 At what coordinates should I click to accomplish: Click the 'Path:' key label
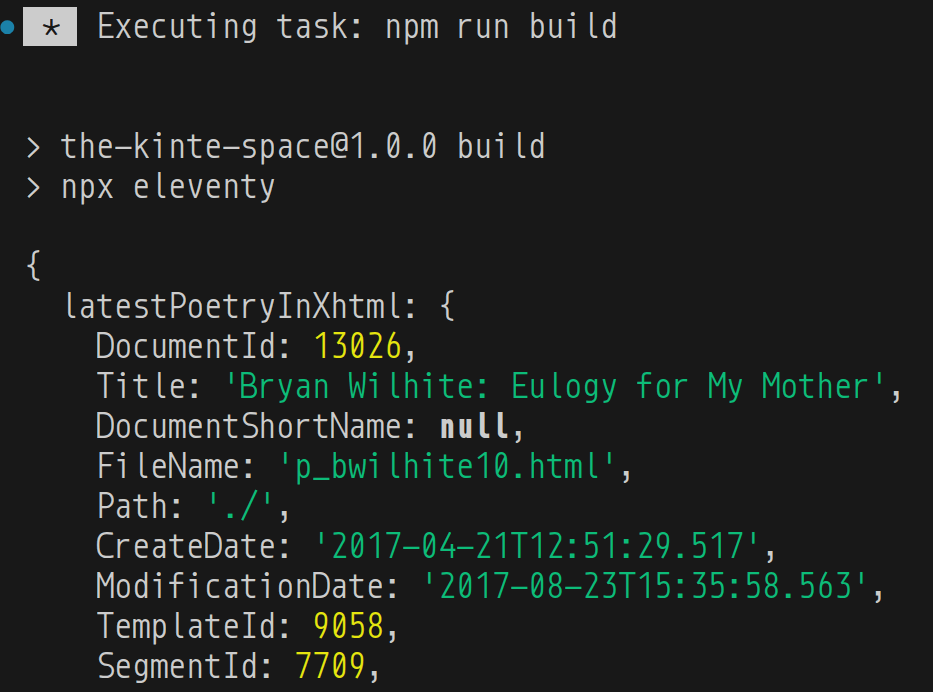click(x=140, y=506)
